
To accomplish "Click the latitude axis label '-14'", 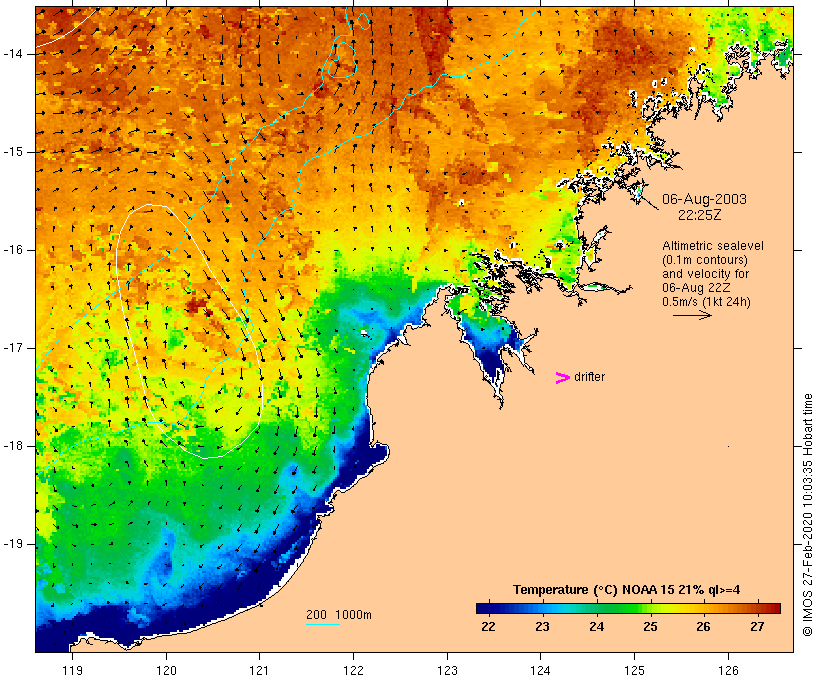I will click(13, 54).
